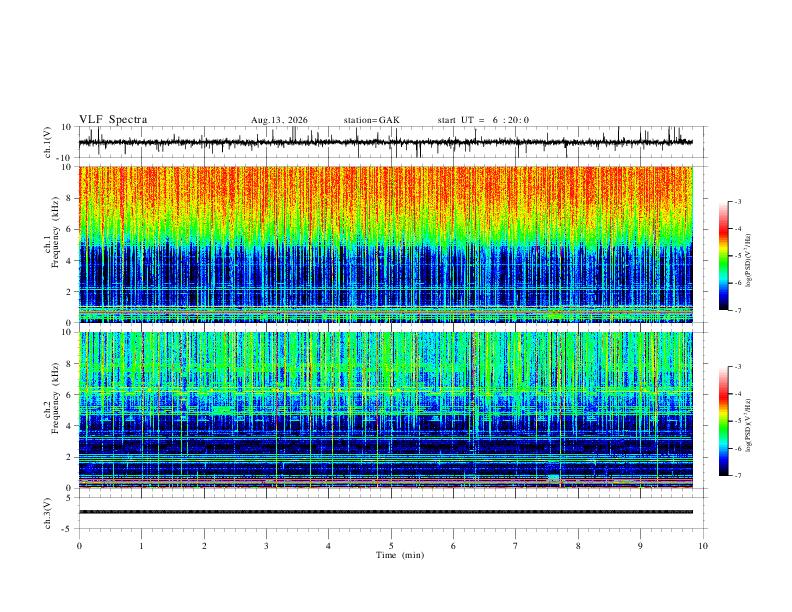Click the "-5" tick on ch.3(V) axis

click(68, 529)
